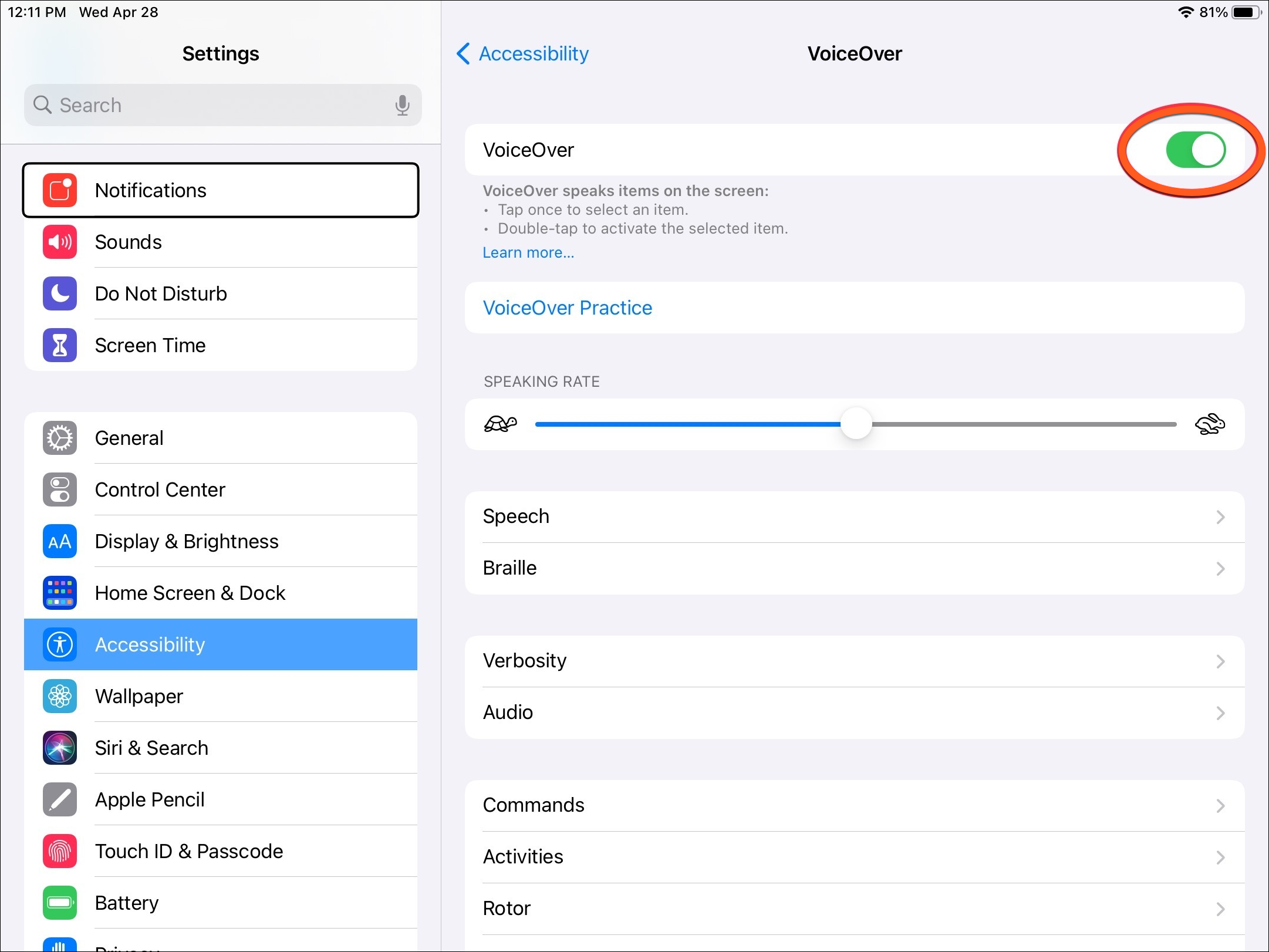The width and height of the screenshot is (1269, 952).
Task: Tap the Do Not Disturb moon icon
Action: [60, 293]
